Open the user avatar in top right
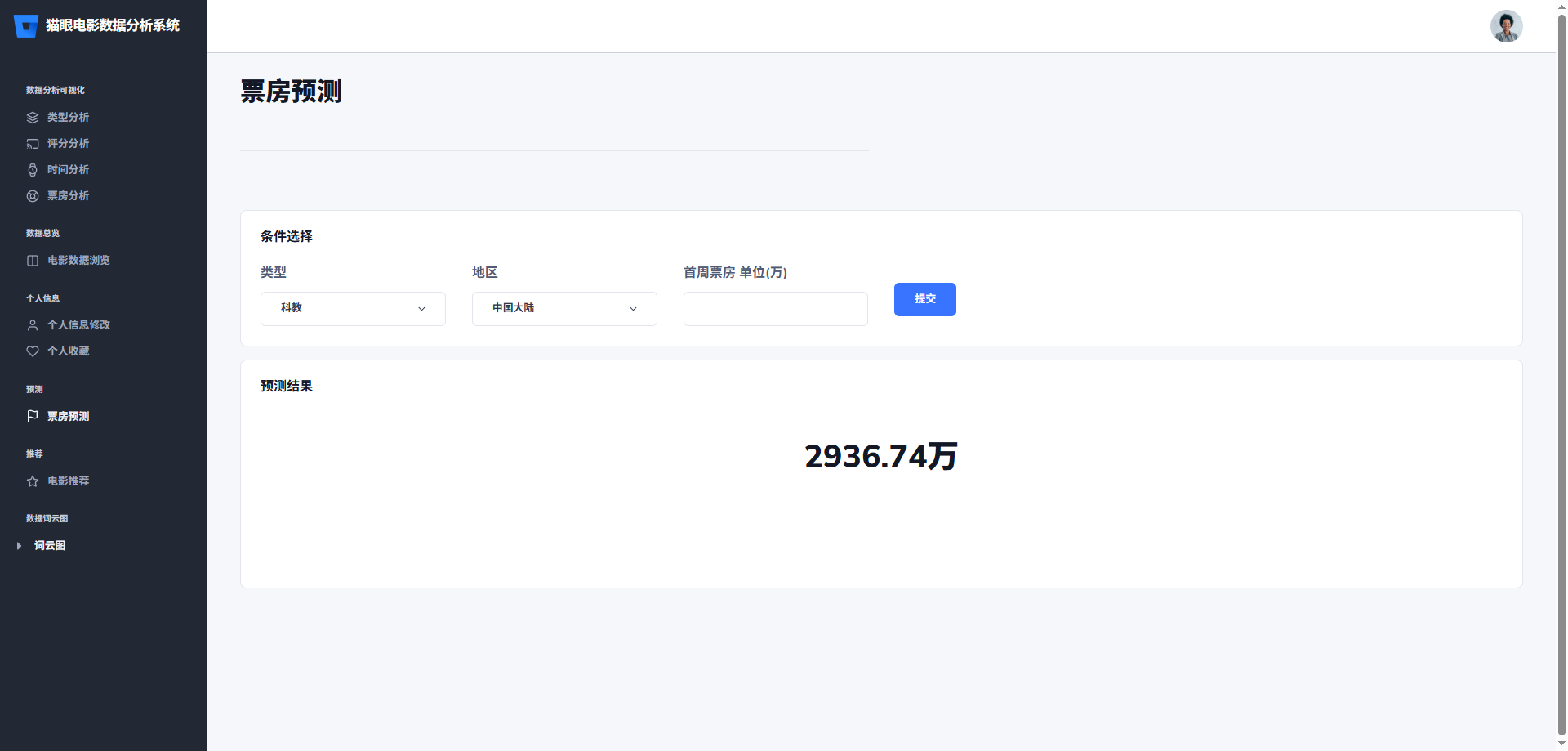 point(1506,26)
